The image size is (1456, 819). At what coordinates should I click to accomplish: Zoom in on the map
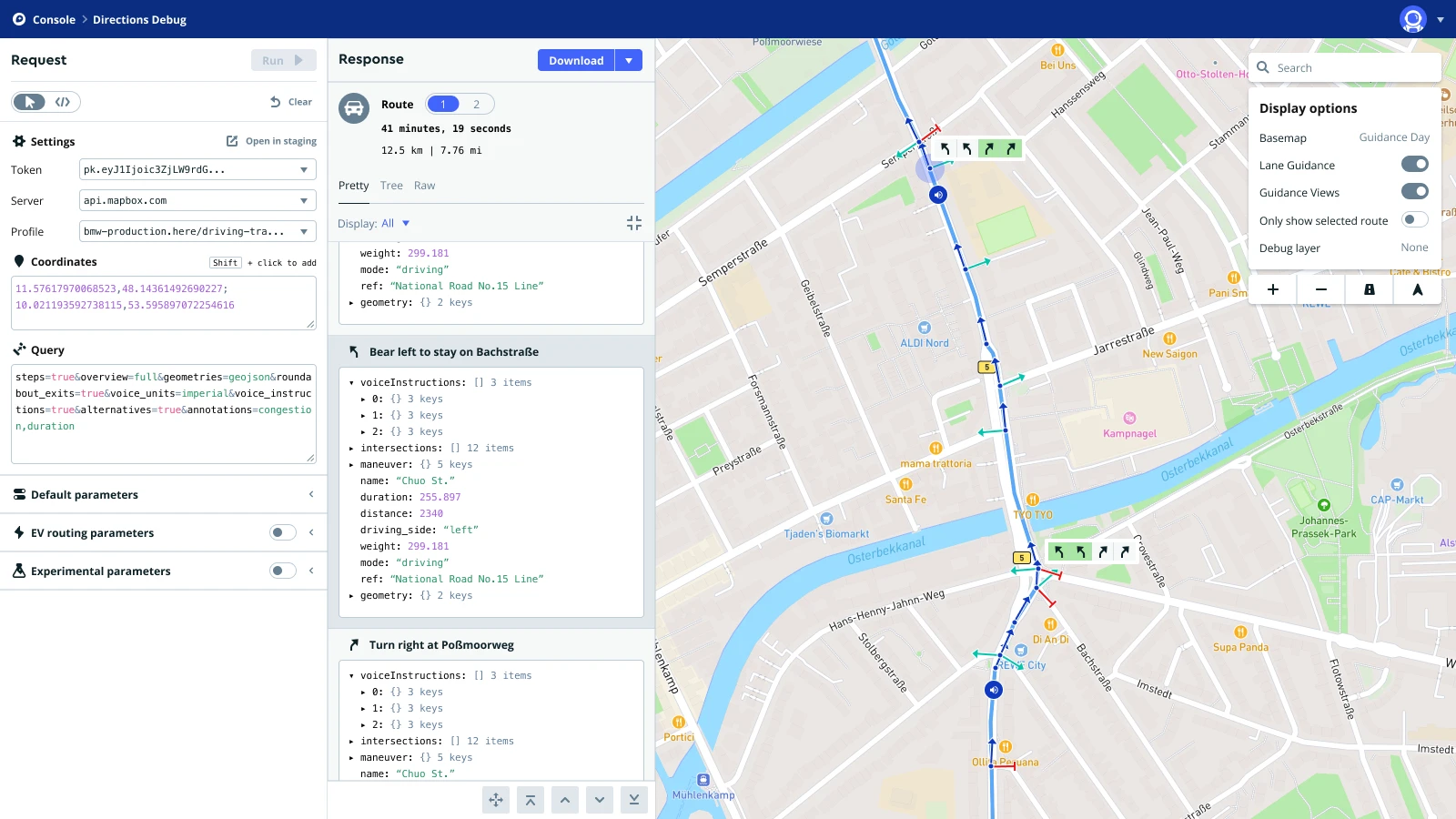click(1274, 288)
